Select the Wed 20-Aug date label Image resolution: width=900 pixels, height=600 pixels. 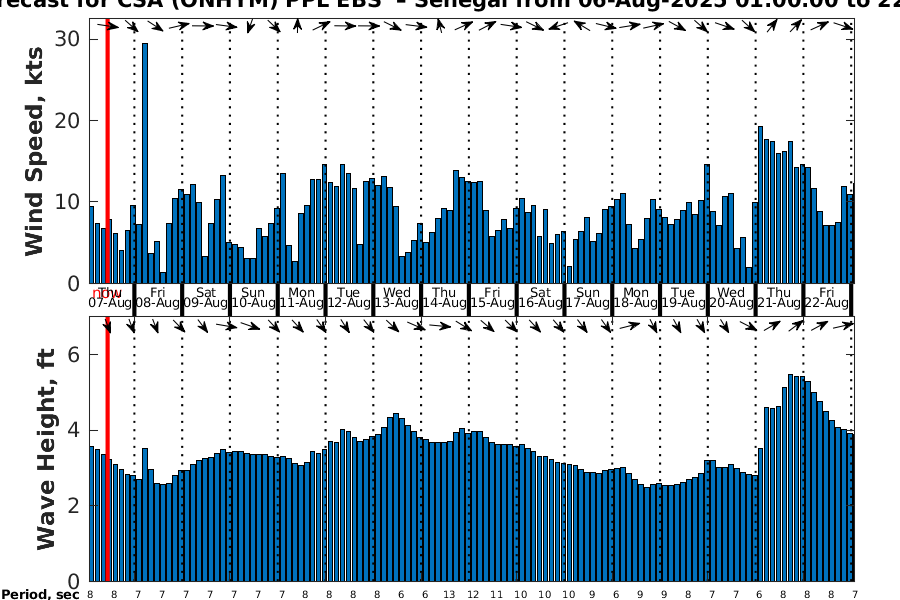pos(731,298)
